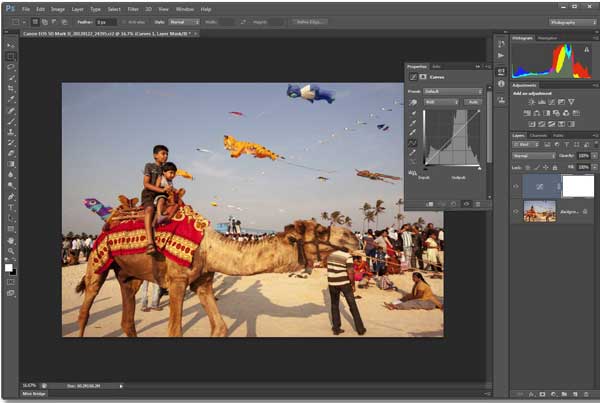Switch to the Channels tab
Screen dimensions: 600x403
(538, 135)
